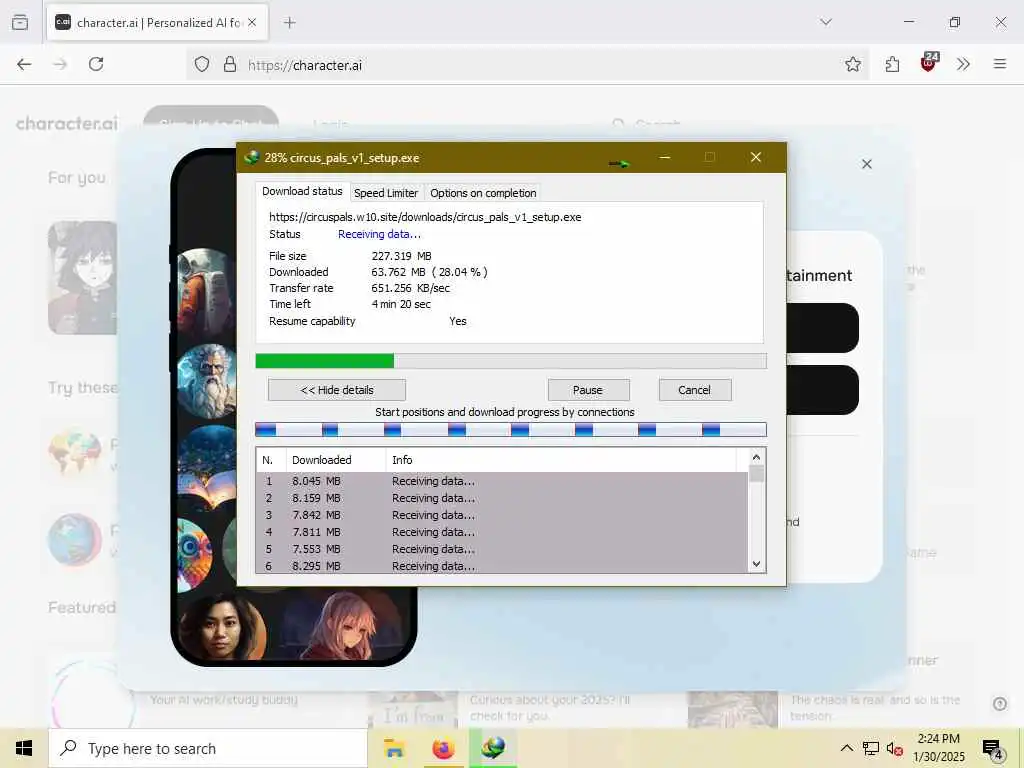Select connection row 5 with 7.553 MB

502,549
